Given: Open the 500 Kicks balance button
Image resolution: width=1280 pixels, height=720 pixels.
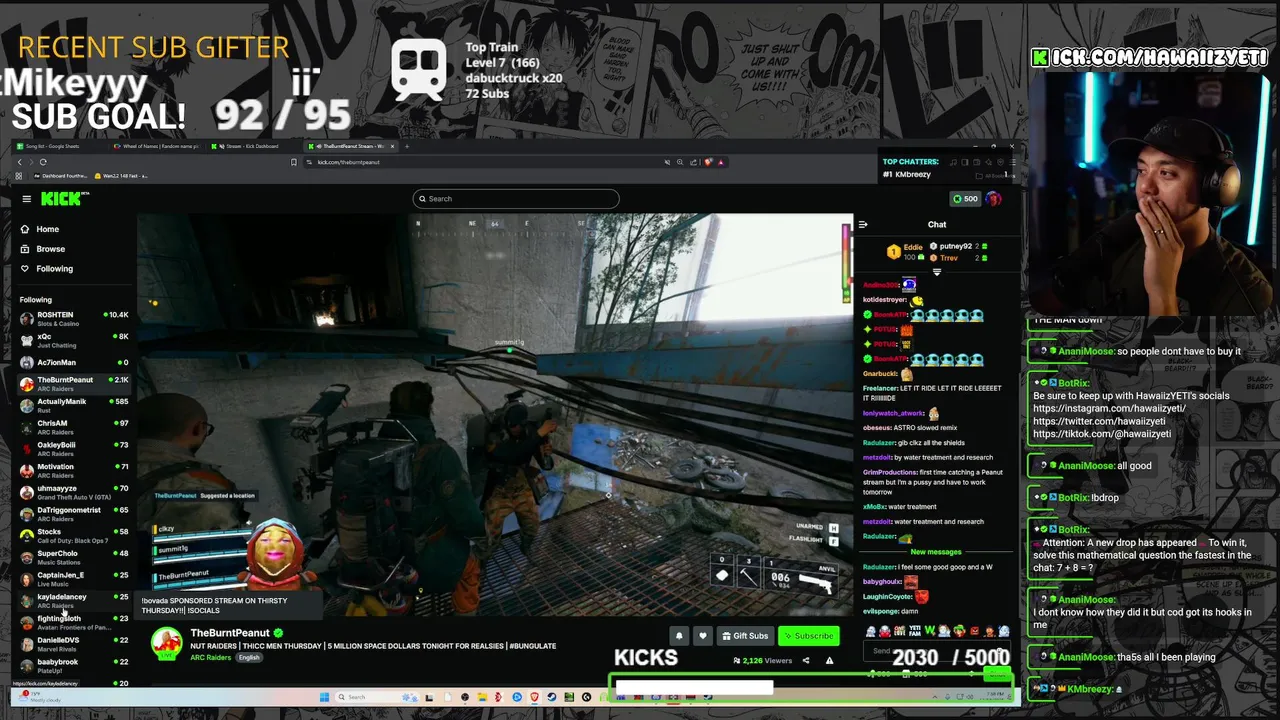Looking at the screenshot, I should pyautogui.click(x=965, y=199).
